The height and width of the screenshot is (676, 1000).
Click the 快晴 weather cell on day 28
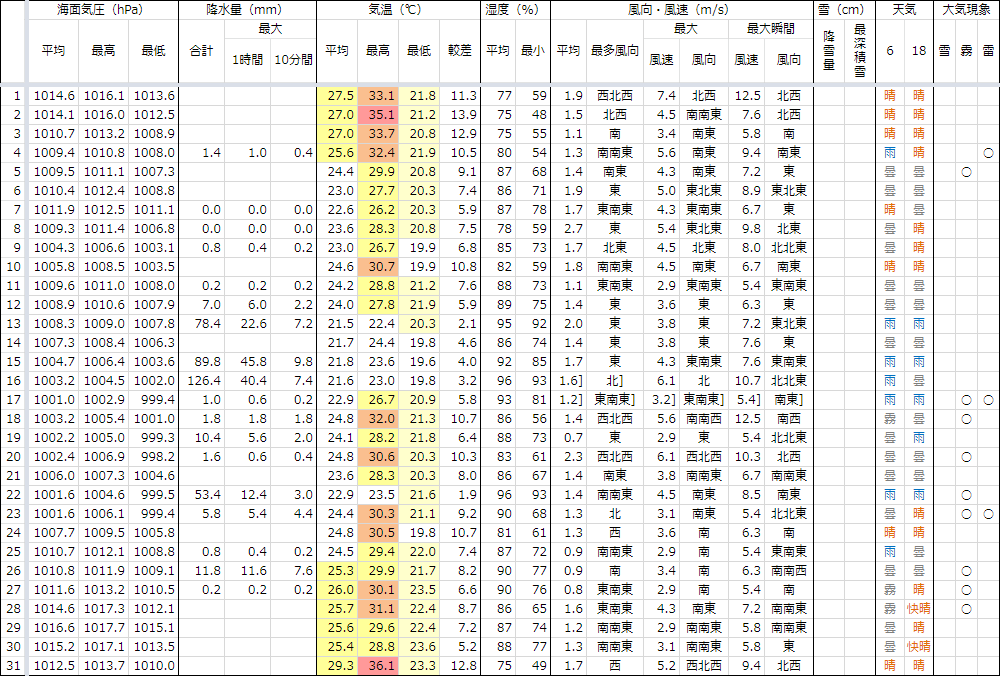(919, 609)
